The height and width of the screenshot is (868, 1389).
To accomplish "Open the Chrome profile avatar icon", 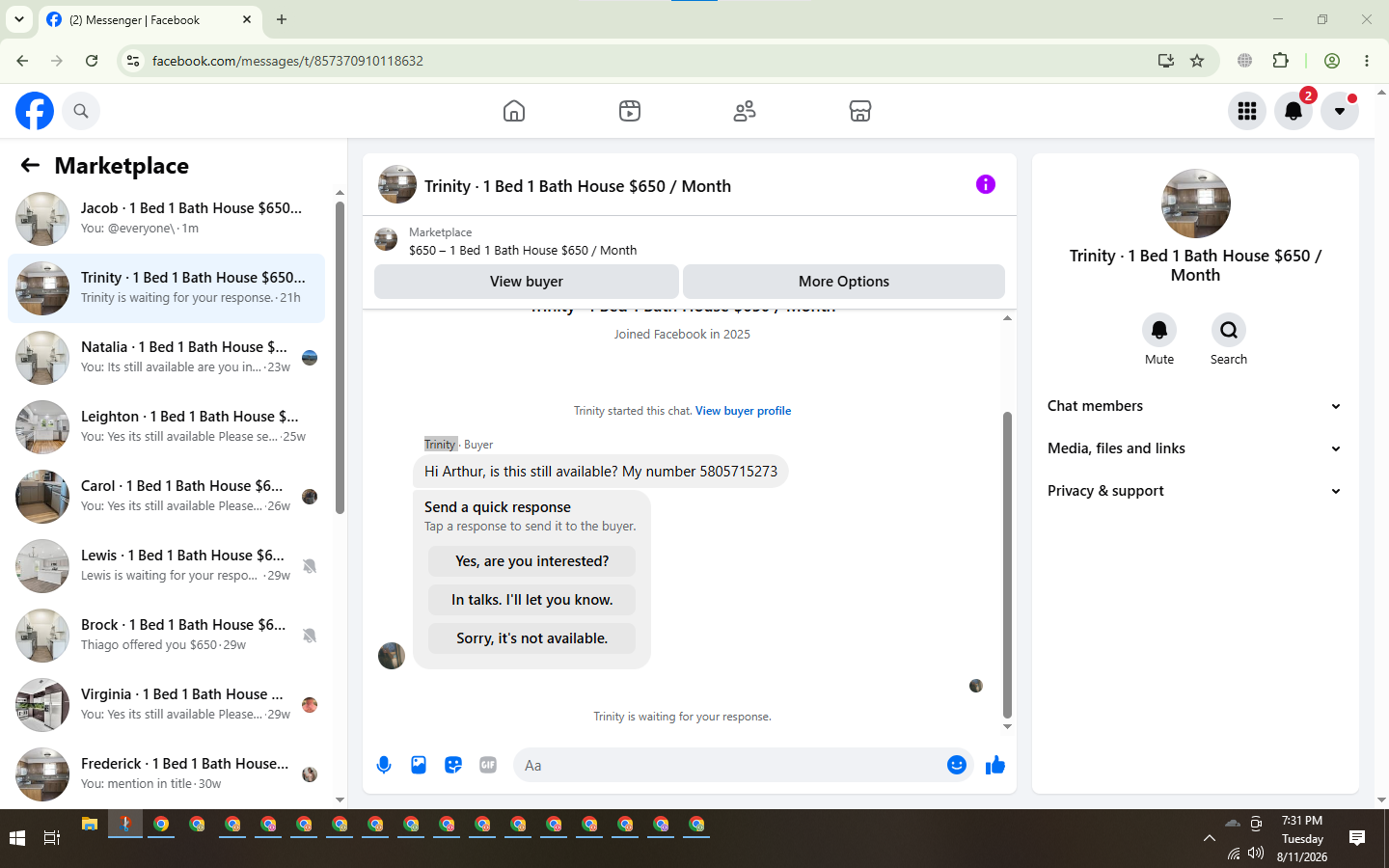I will (x=1332, y=61).
